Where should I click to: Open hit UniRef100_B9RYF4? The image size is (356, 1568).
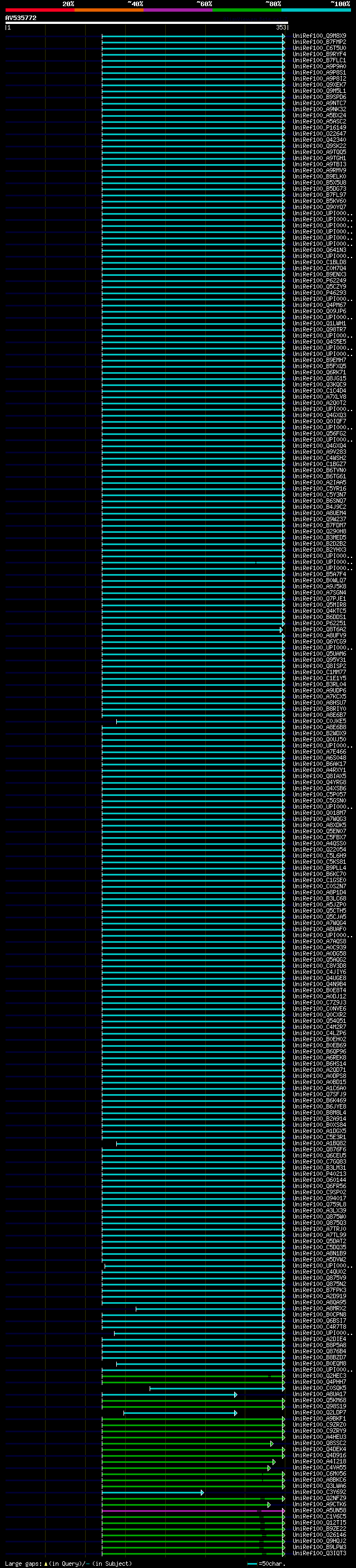pos(319,54)
